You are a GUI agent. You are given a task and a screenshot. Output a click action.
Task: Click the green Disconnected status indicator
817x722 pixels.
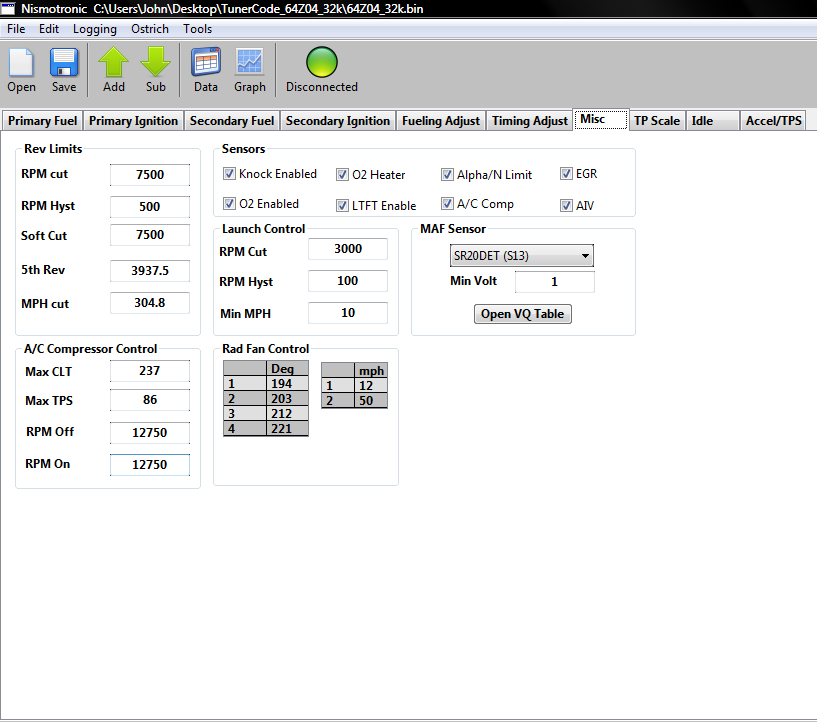321,63
